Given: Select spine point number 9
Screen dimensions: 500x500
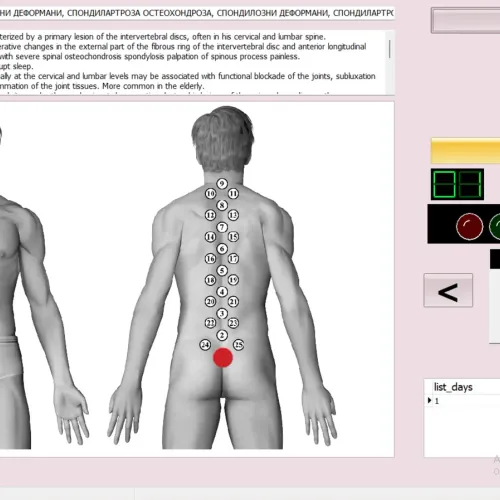Looking at the screenshot, I should [x=222, y=184].
